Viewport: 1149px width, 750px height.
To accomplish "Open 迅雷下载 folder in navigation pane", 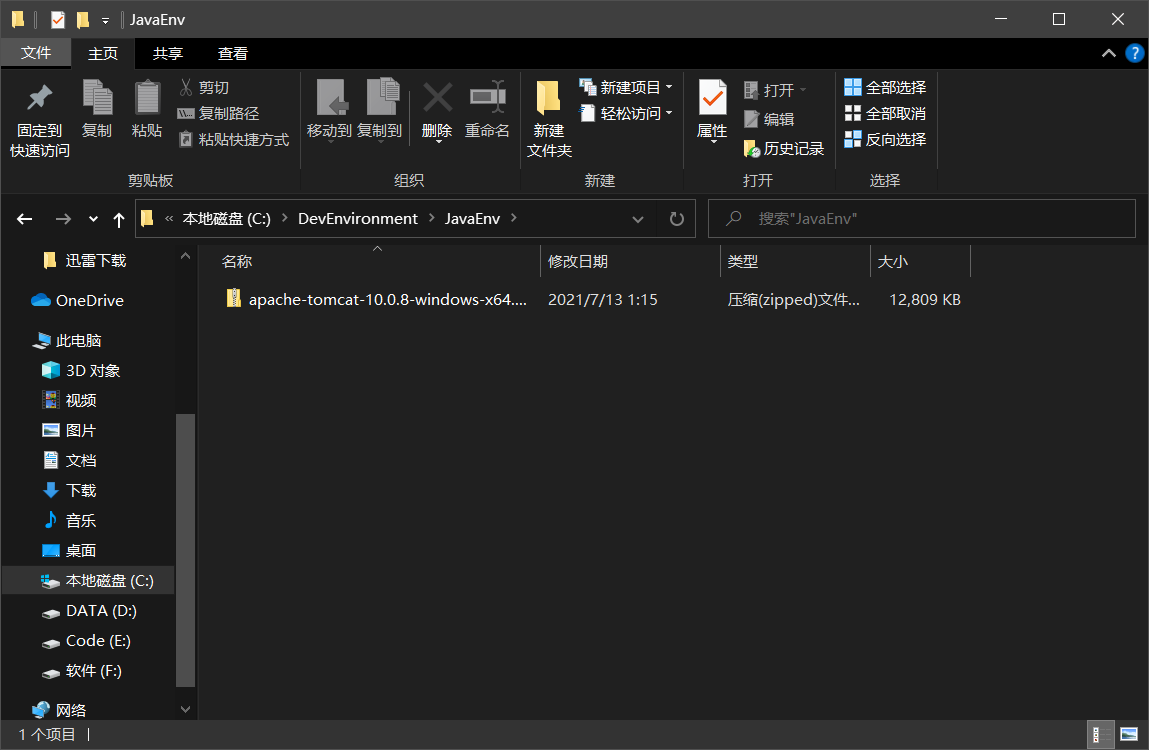I will click(x=85, y=260).
